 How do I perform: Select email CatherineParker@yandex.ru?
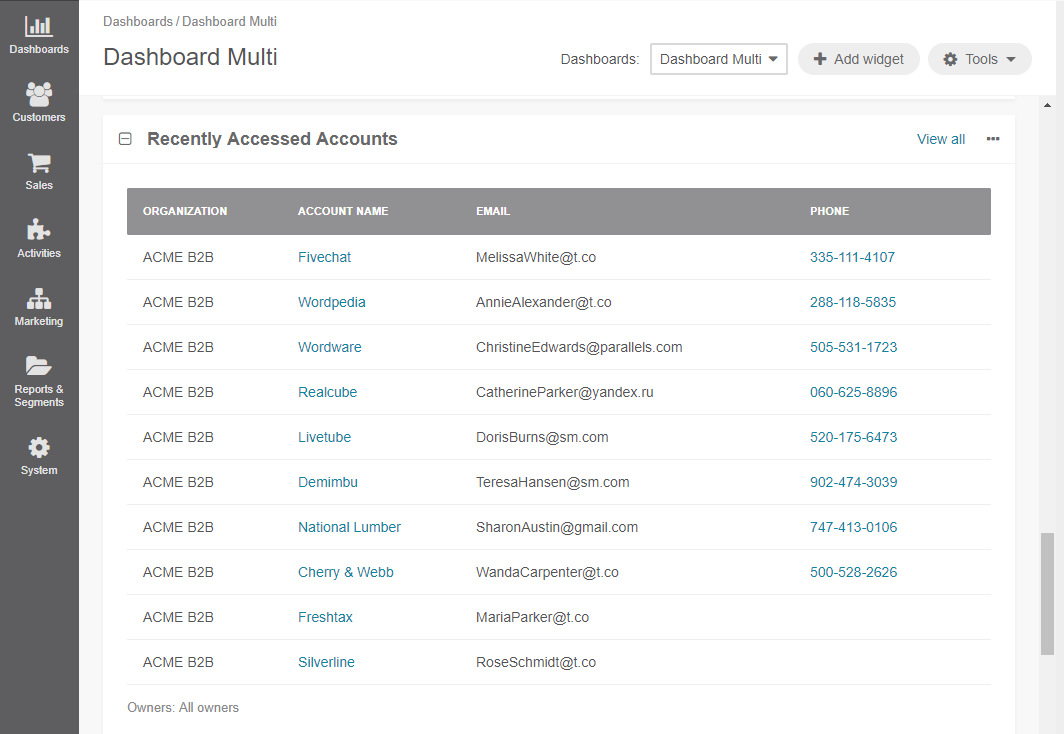[x=565, y=392]
